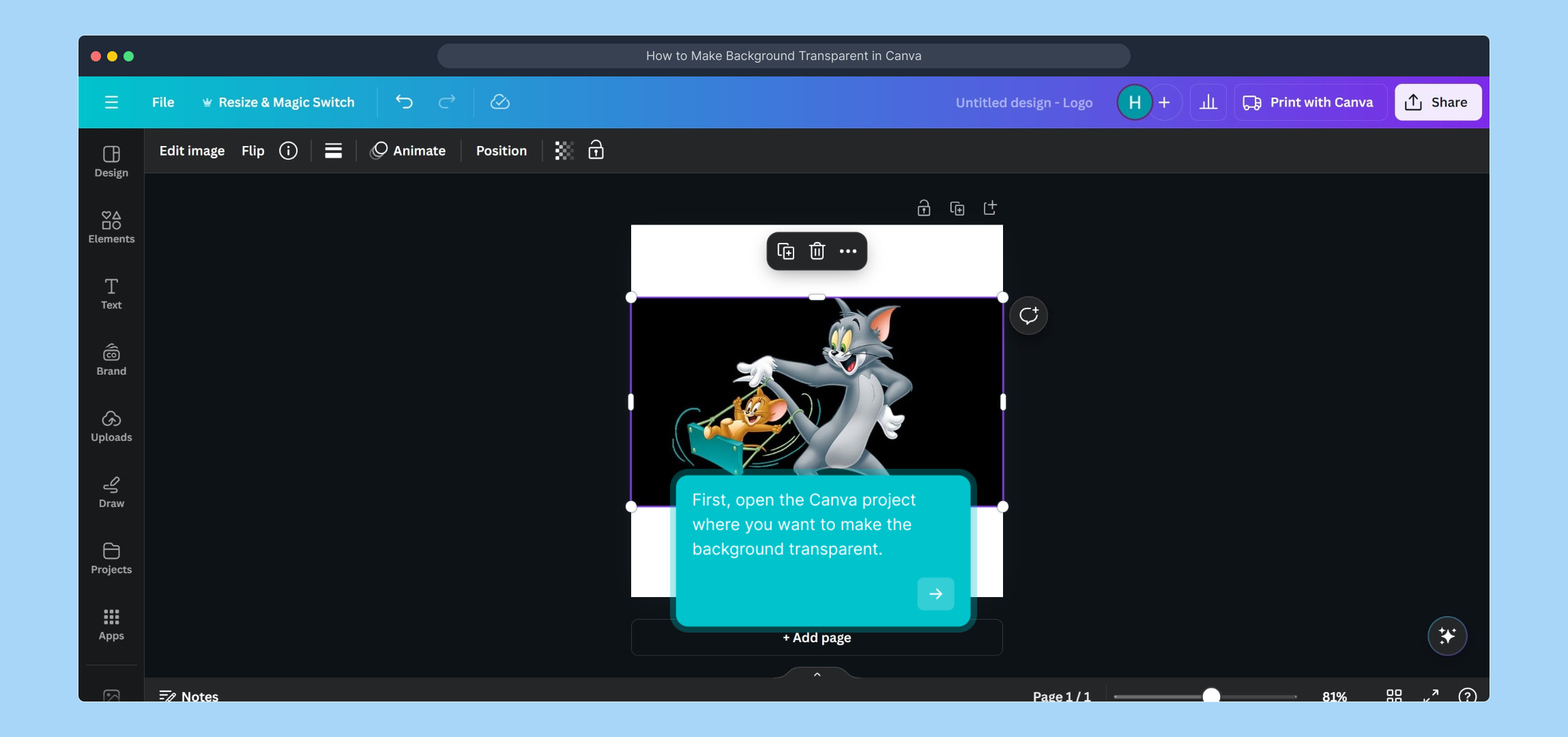
Task: Expand the page thumbnails chevron
Action: pos(817,674)
